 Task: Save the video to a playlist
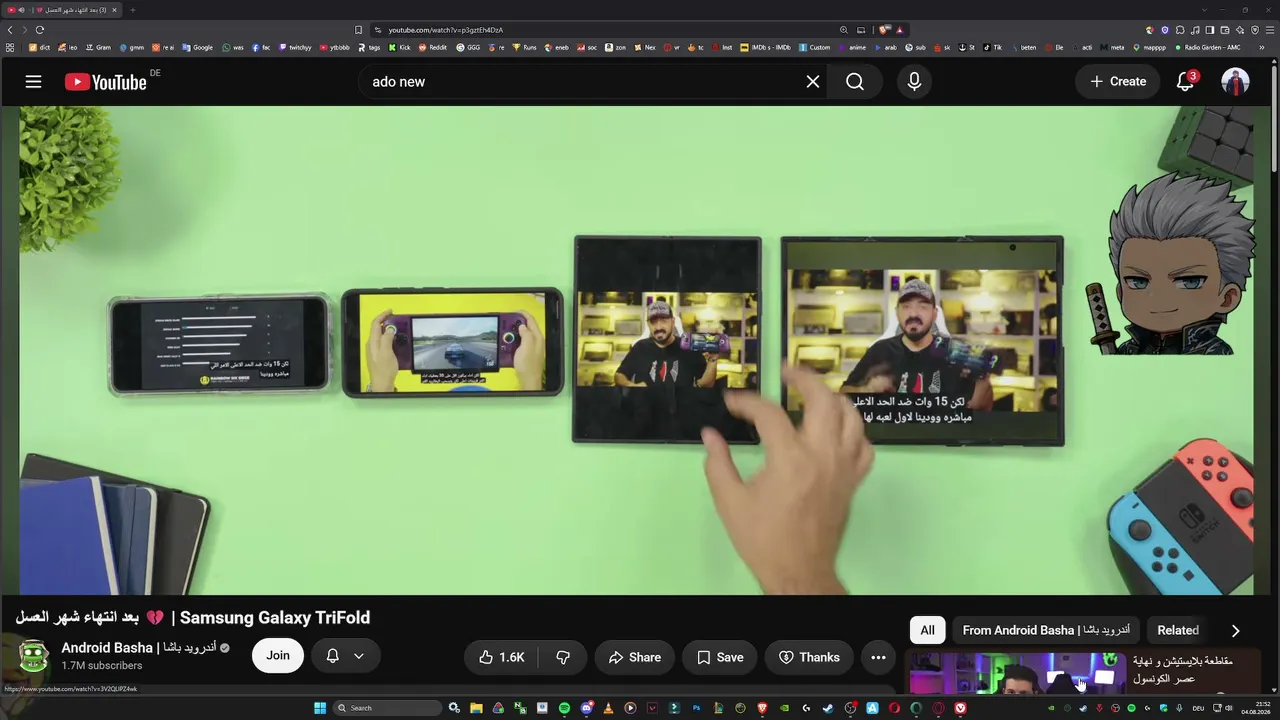pos(720,657)
